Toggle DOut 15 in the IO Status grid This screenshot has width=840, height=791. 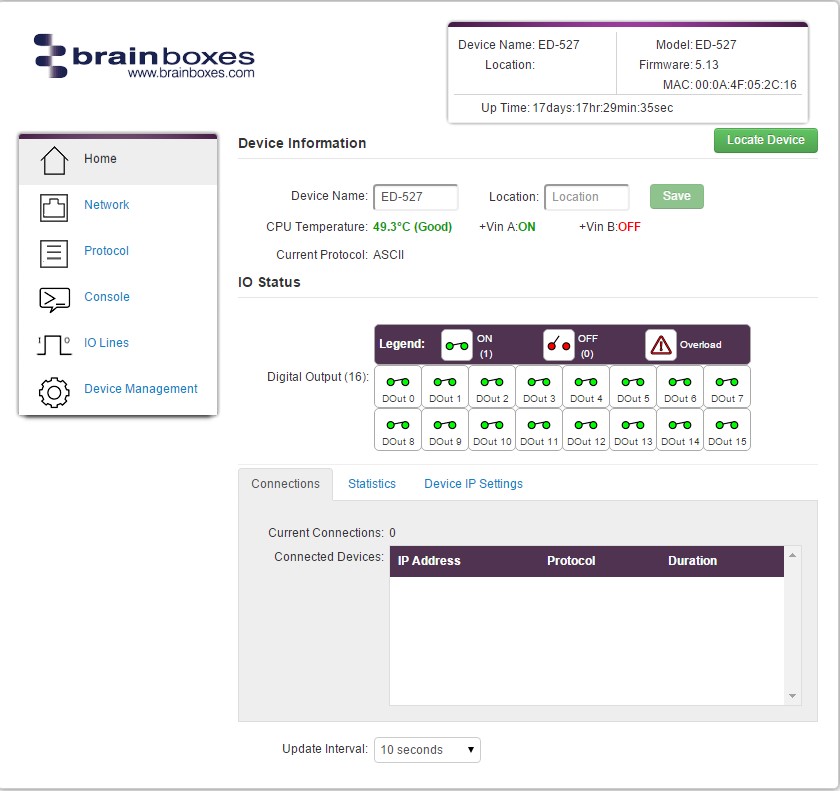727,429
